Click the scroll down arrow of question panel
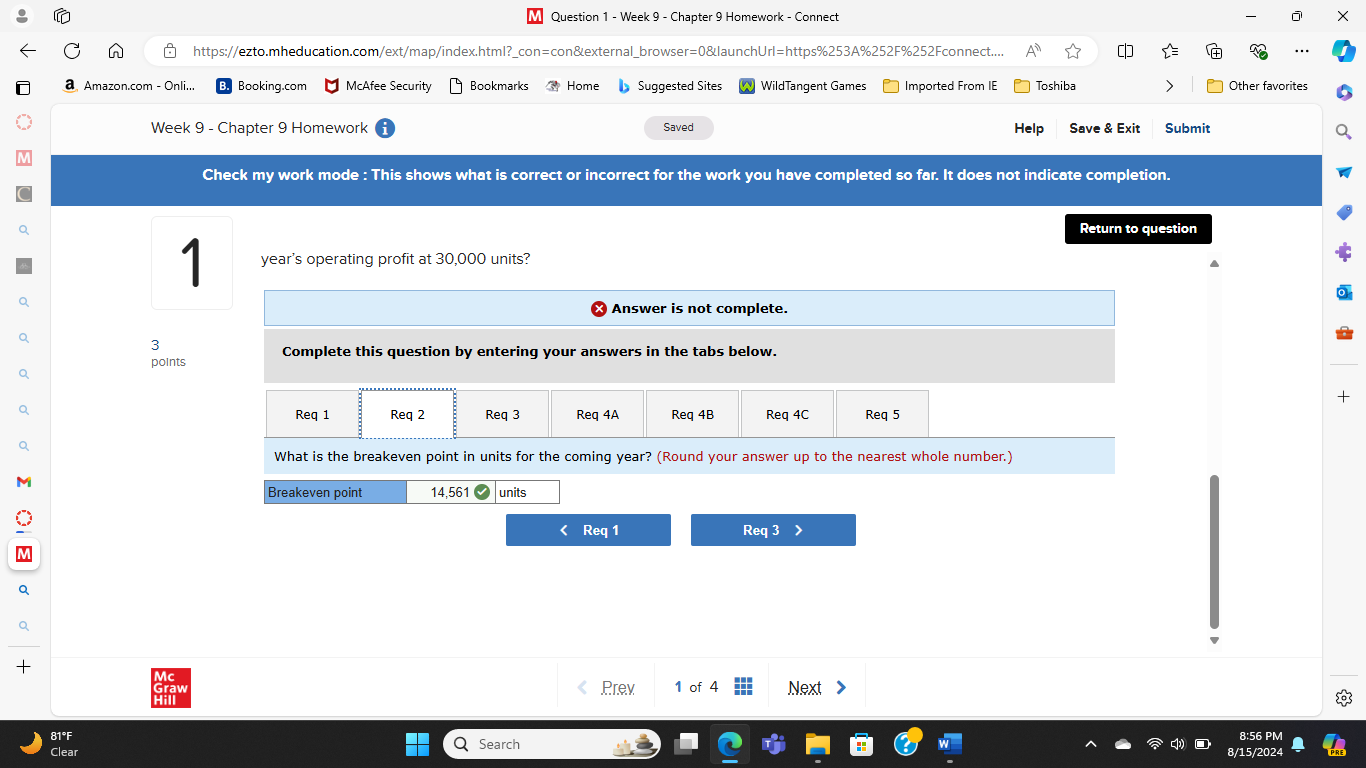 pos(1215,641)
